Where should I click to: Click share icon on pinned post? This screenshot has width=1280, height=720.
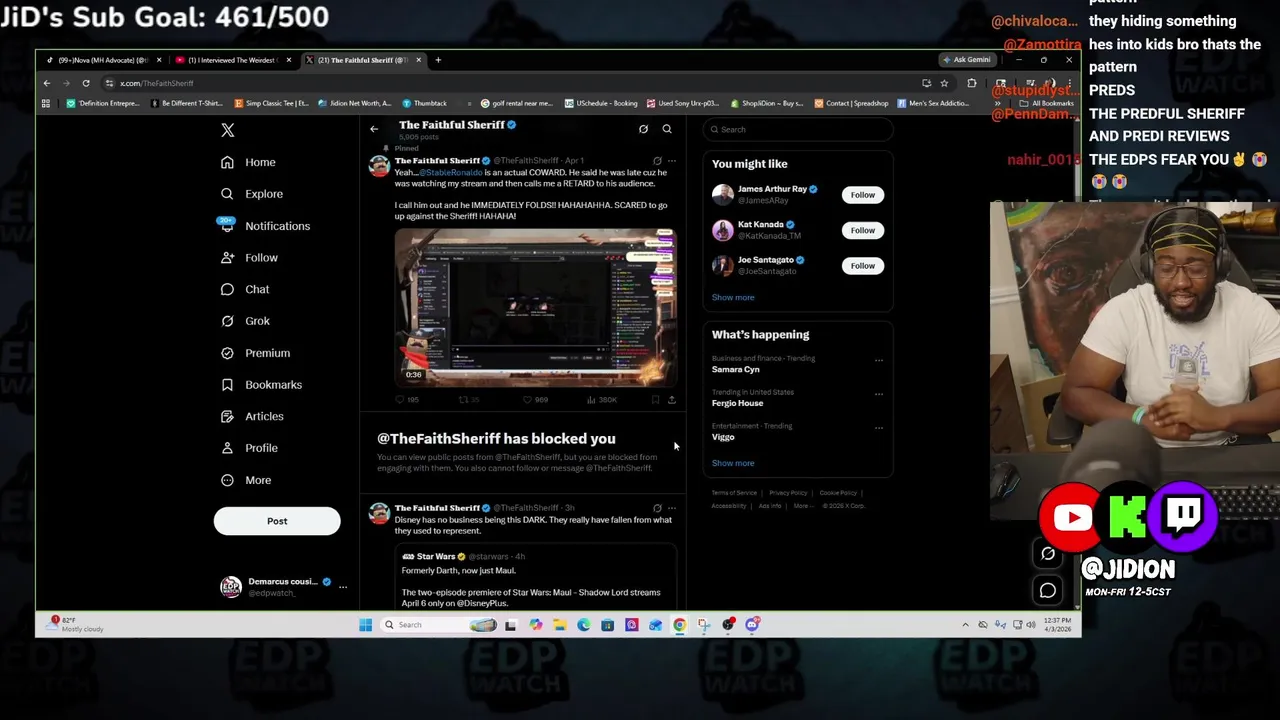(x=671, y=400)
